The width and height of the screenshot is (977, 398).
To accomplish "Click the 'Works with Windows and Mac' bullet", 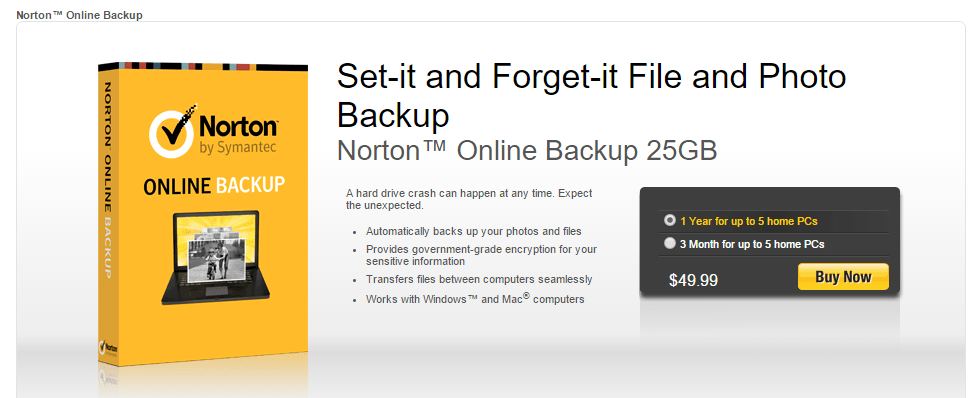I will coord(475,298).
